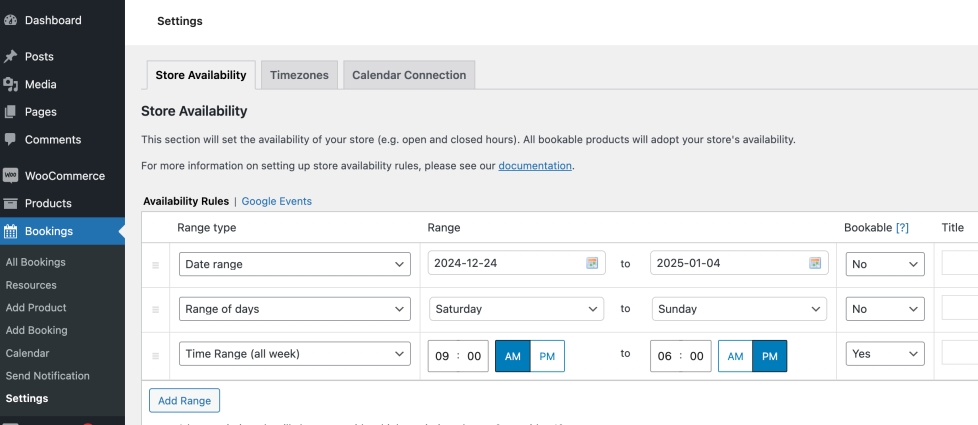Grab the drag handle of Date range row
This screenshot has height=425, width=978.
coord(155,265)
